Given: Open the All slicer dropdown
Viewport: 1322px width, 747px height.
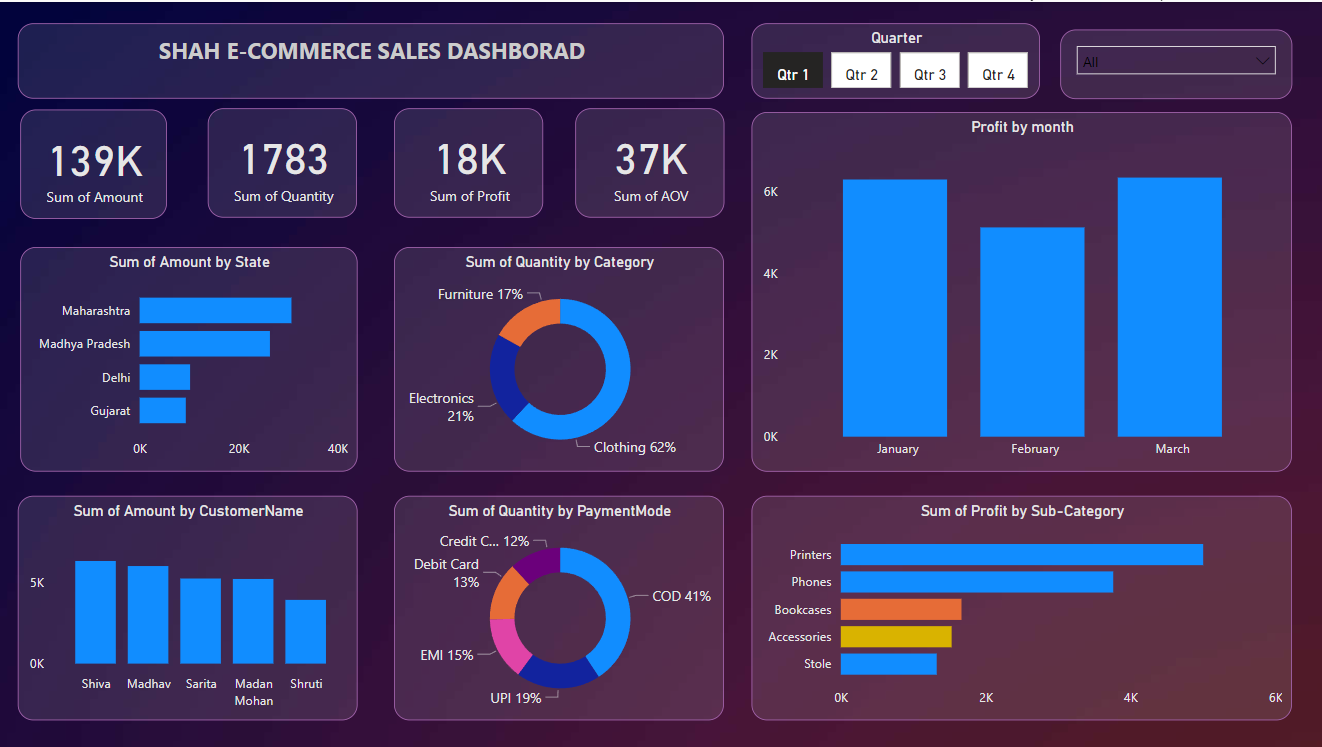Looking at the screenshot, I should tap(1175, 60).
